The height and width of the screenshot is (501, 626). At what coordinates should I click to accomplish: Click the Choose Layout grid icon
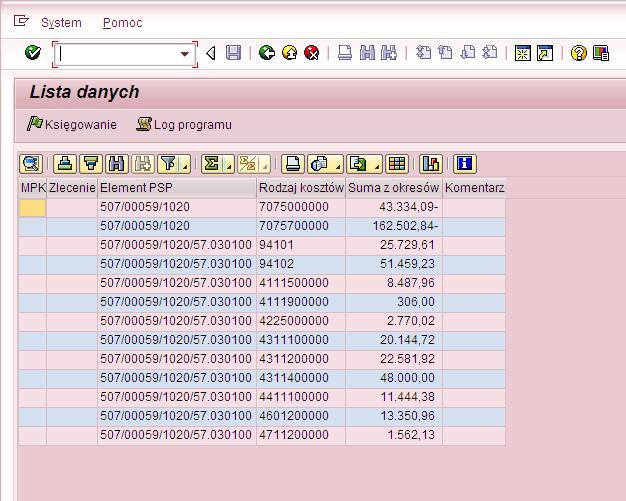[397, 164]
